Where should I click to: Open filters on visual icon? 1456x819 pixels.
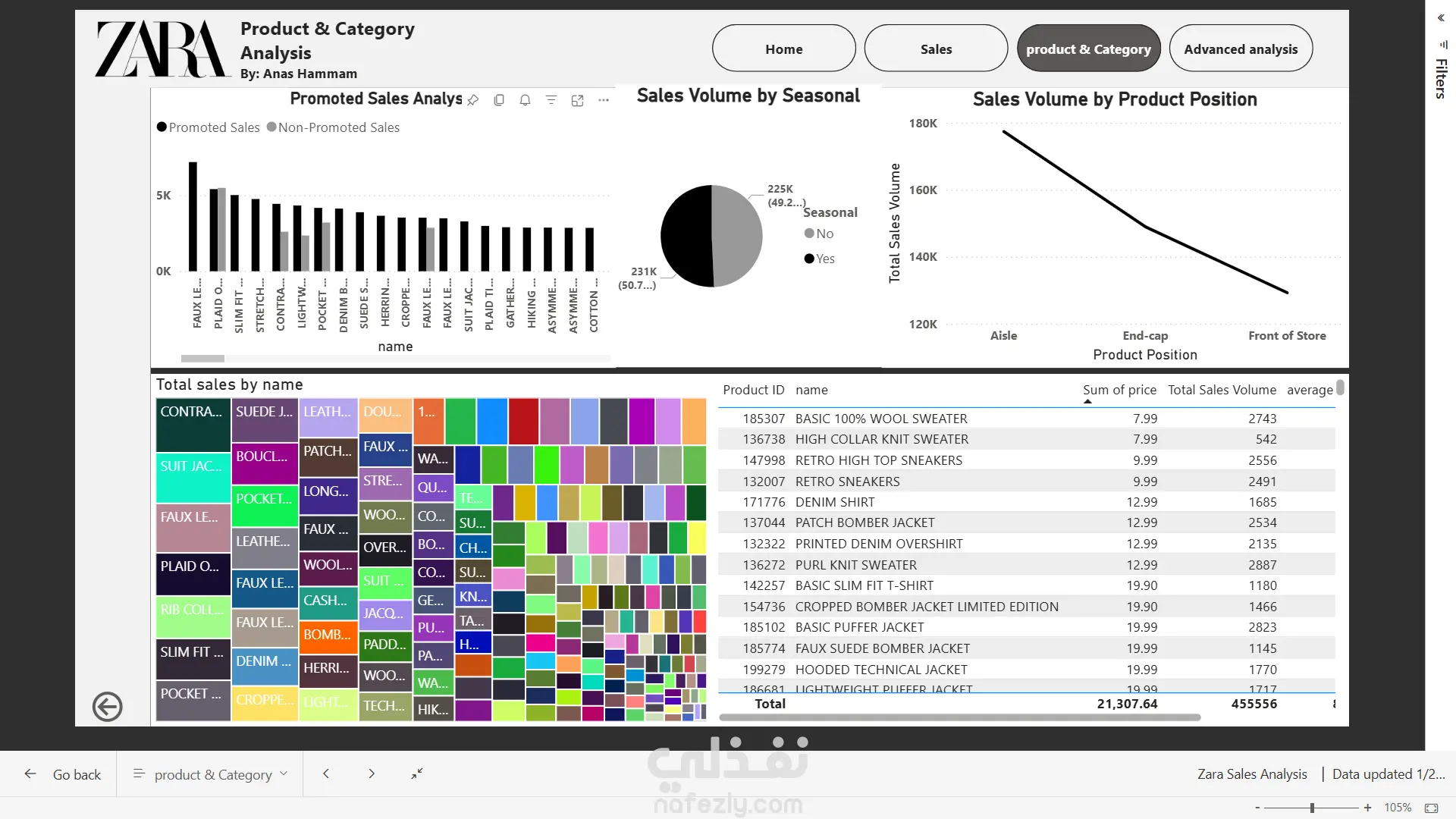[x=551, y=100]
